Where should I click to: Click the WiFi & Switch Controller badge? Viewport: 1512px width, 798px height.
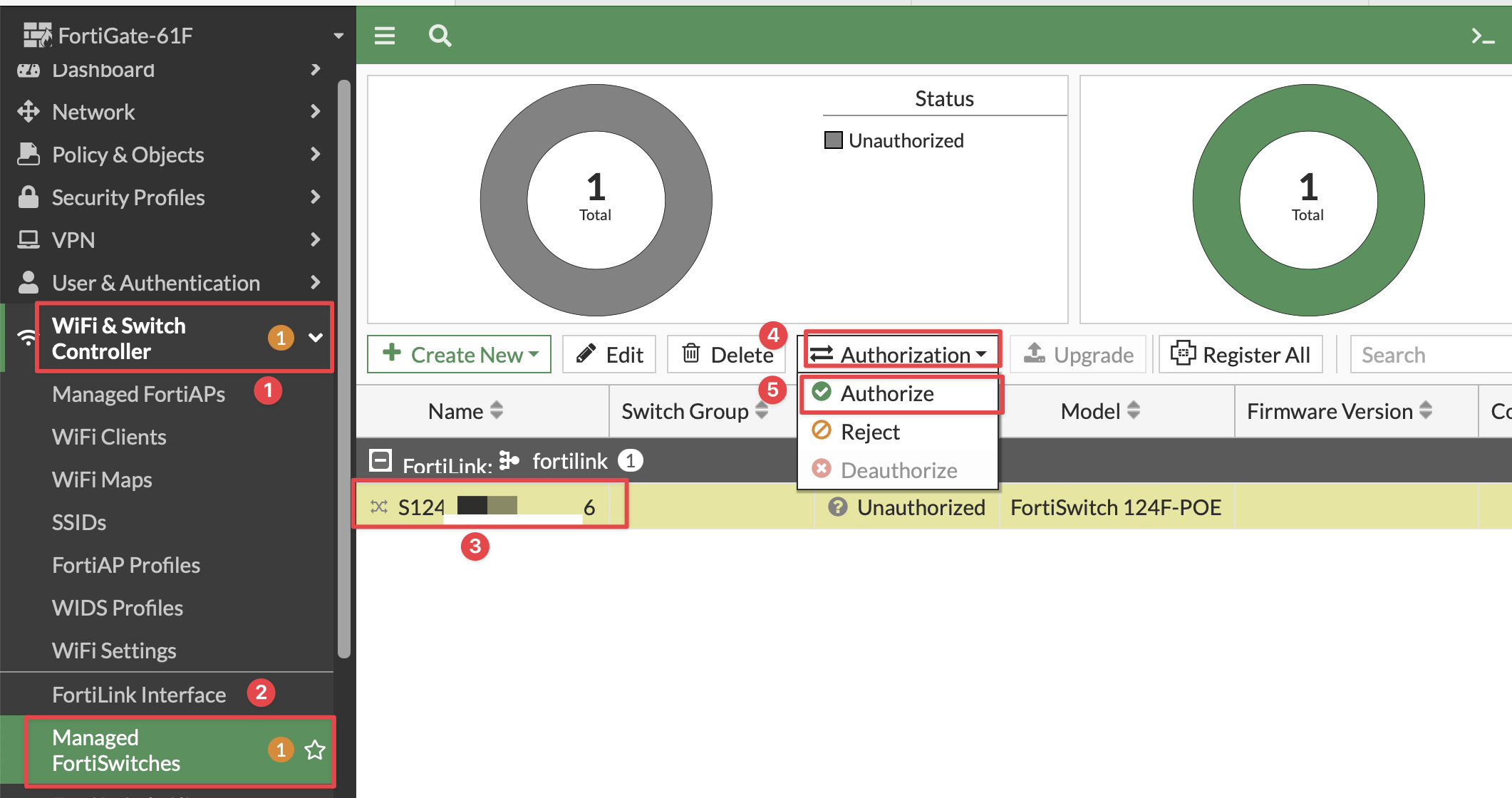281,338
